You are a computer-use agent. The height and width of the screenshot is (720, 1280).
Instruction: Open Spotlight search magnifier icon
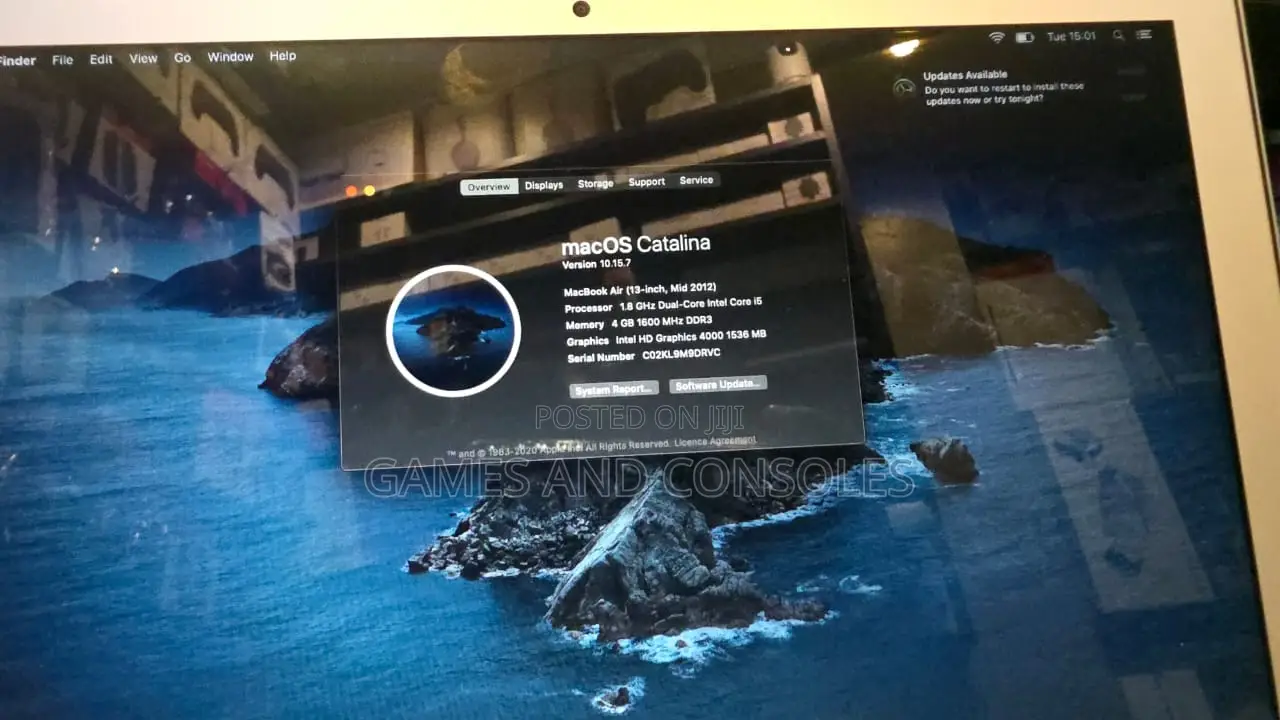click(1118, 36)
